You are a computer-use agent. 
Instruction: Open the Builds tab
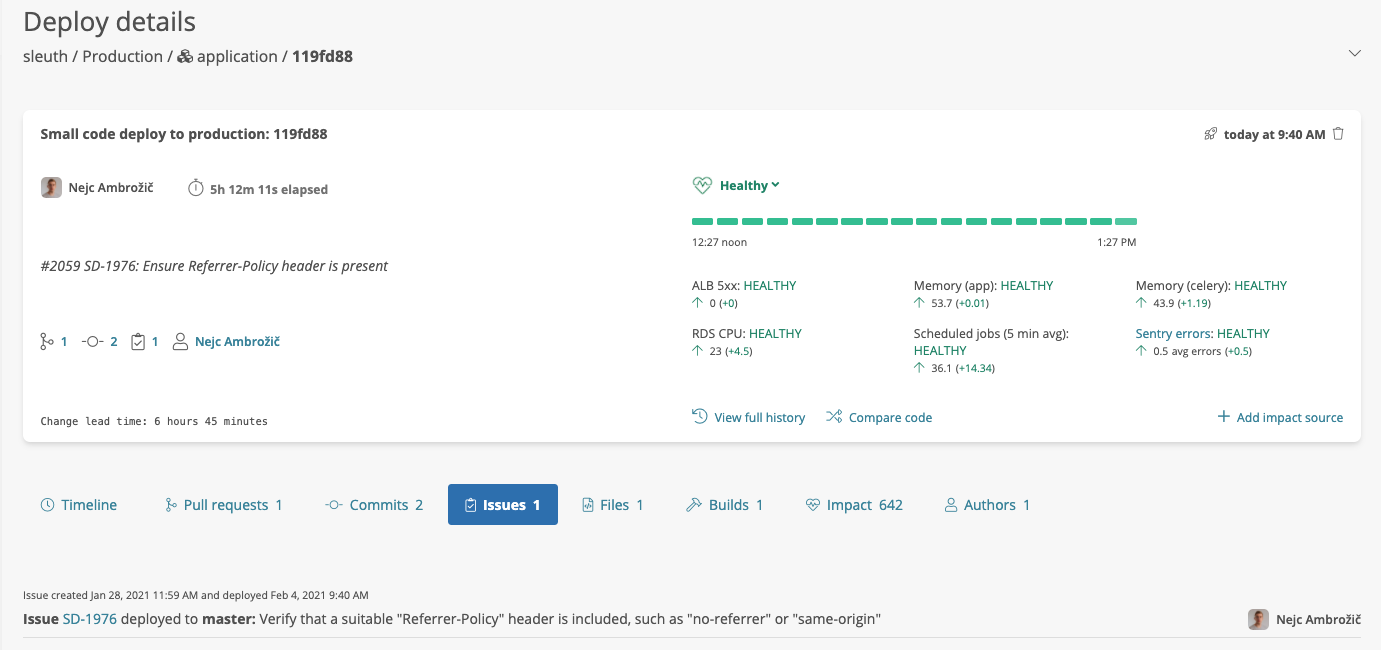725,505
